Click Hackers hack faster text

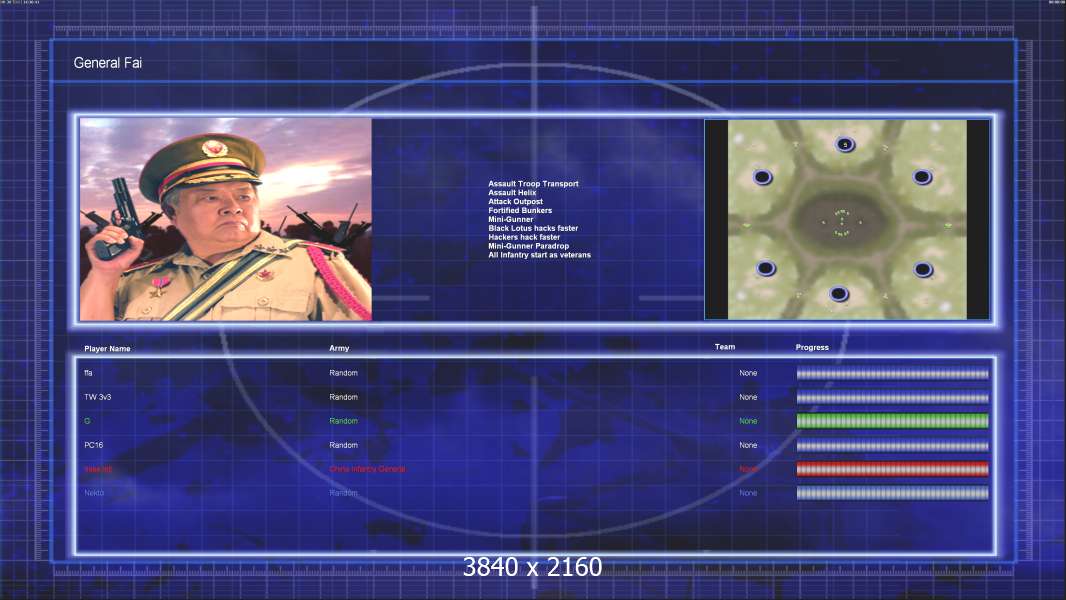coord(524,237)
